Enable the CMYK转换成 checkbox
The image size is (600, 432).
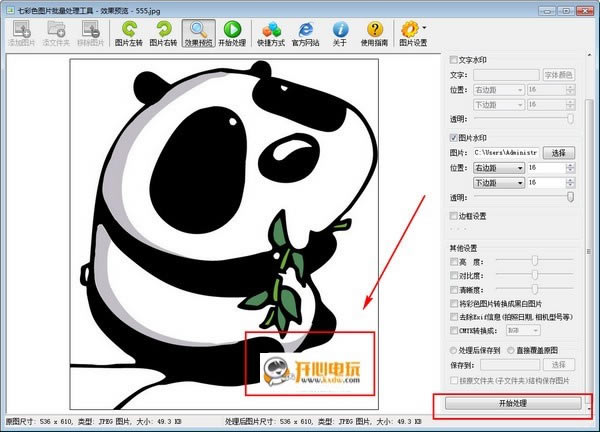pyautogui.click(x=454, y=330)
